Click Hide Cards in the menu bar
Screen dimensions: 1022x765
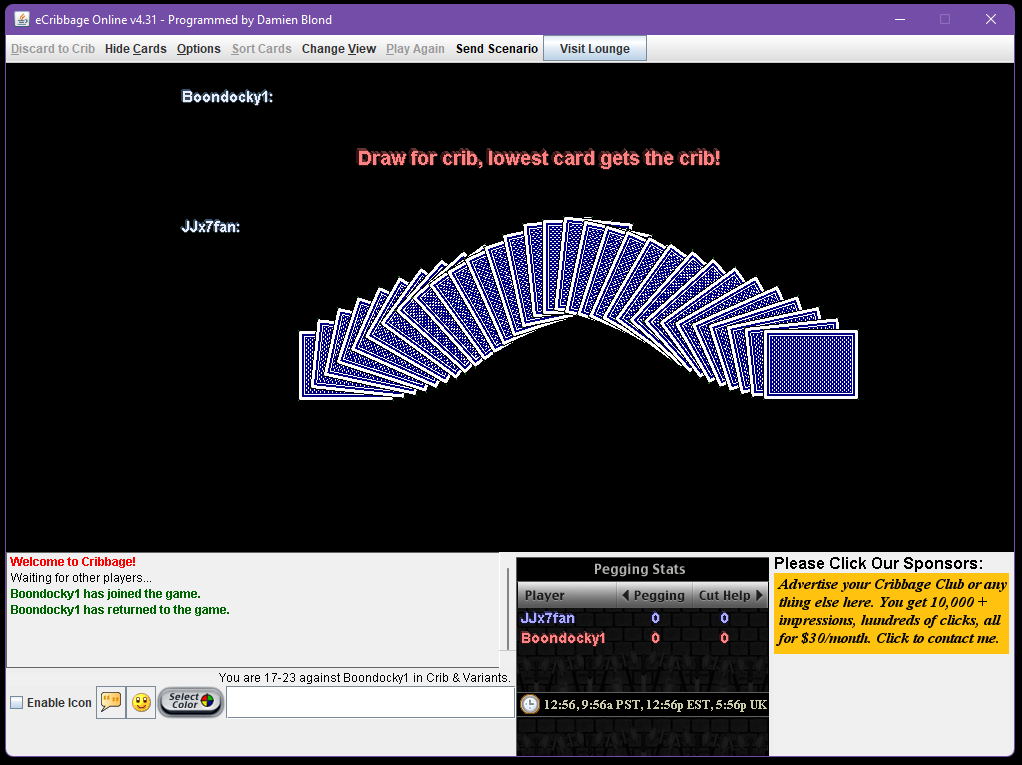tap(135, 49)
